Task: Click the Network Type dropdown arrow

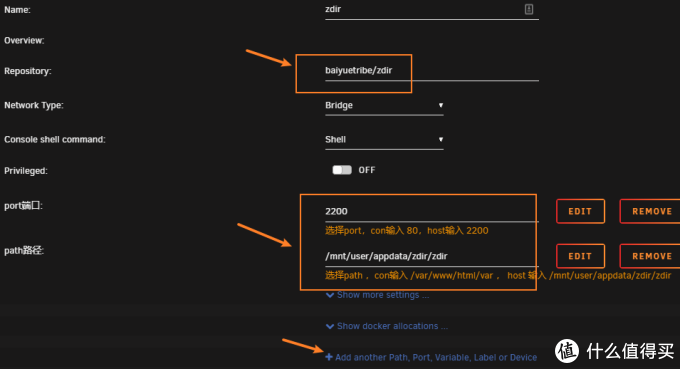Action: (441, 105)
